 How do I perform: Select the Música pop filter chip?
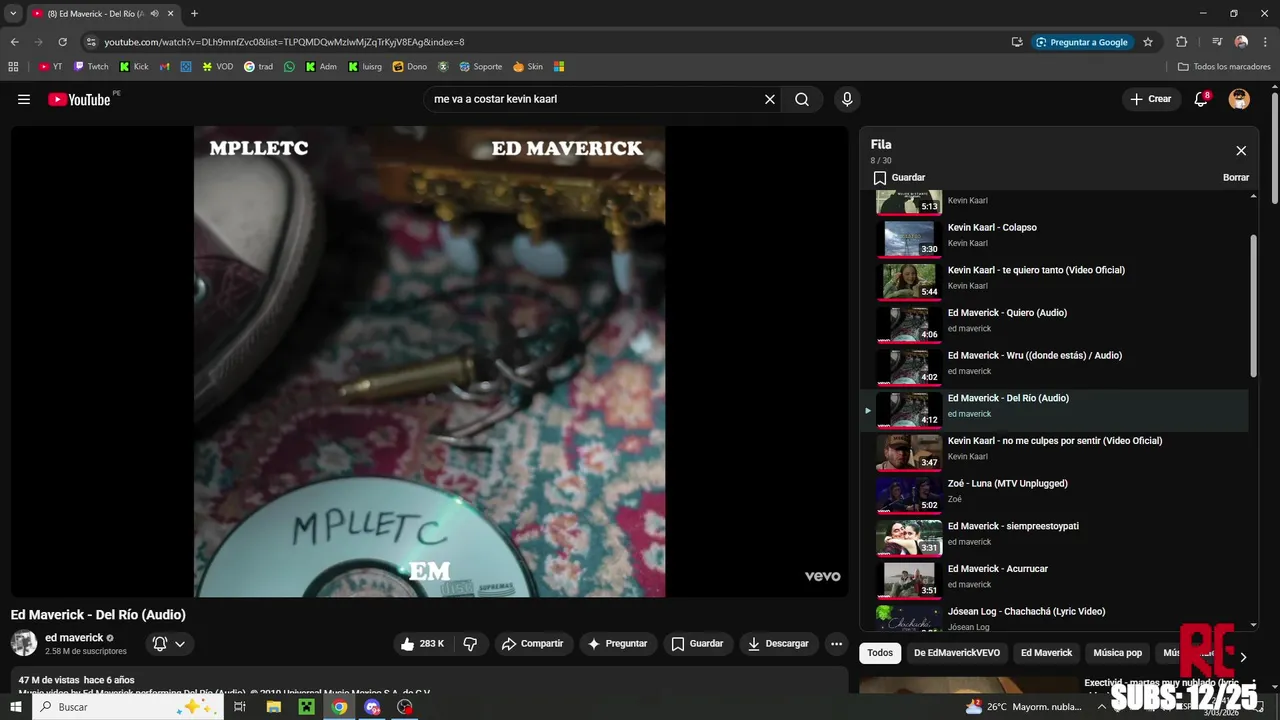(x=1117, y=653)
